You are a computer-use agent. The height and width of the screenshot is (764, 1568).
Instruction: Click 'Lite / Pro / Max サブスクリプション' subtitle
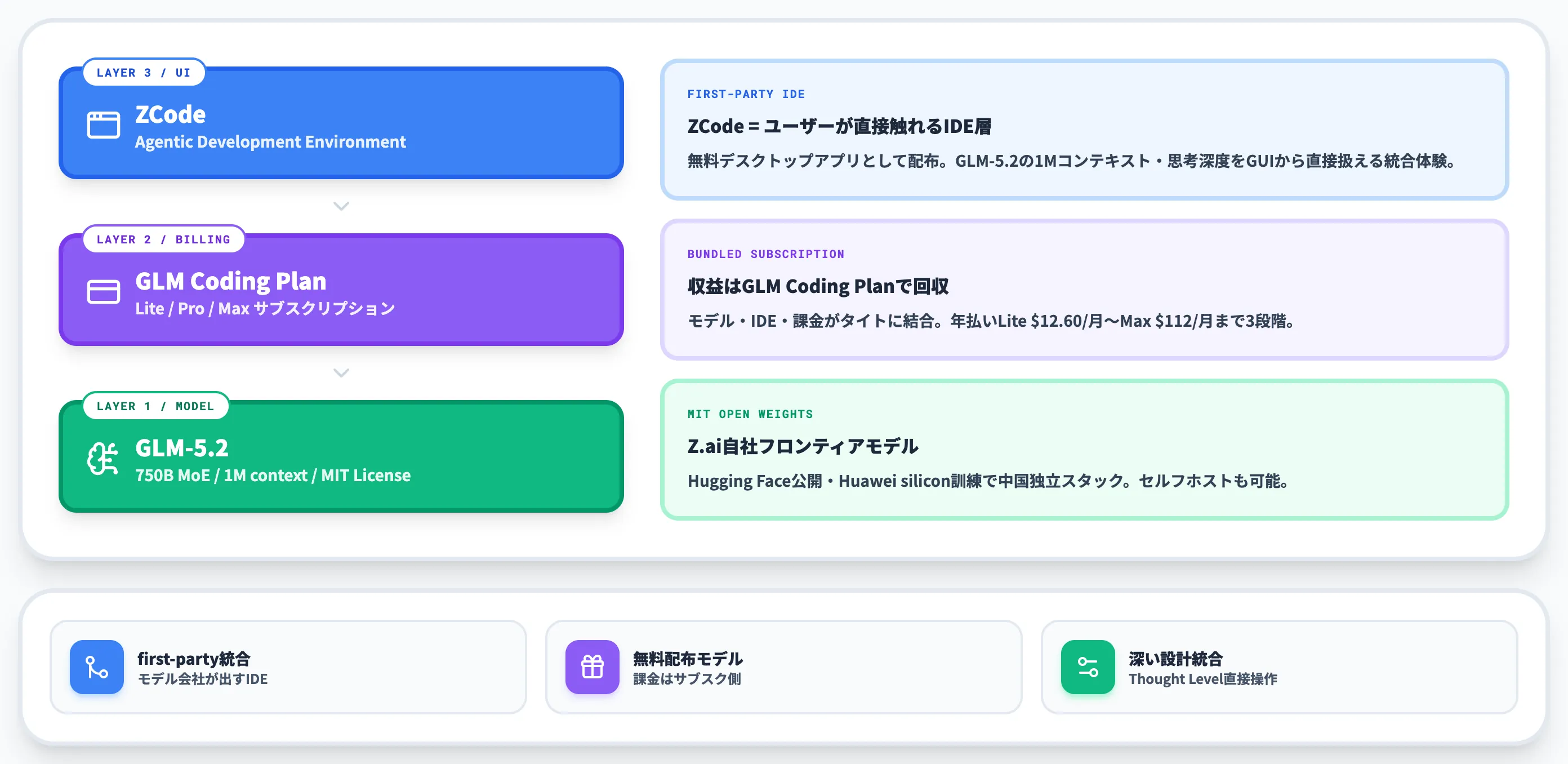point(265,309)
